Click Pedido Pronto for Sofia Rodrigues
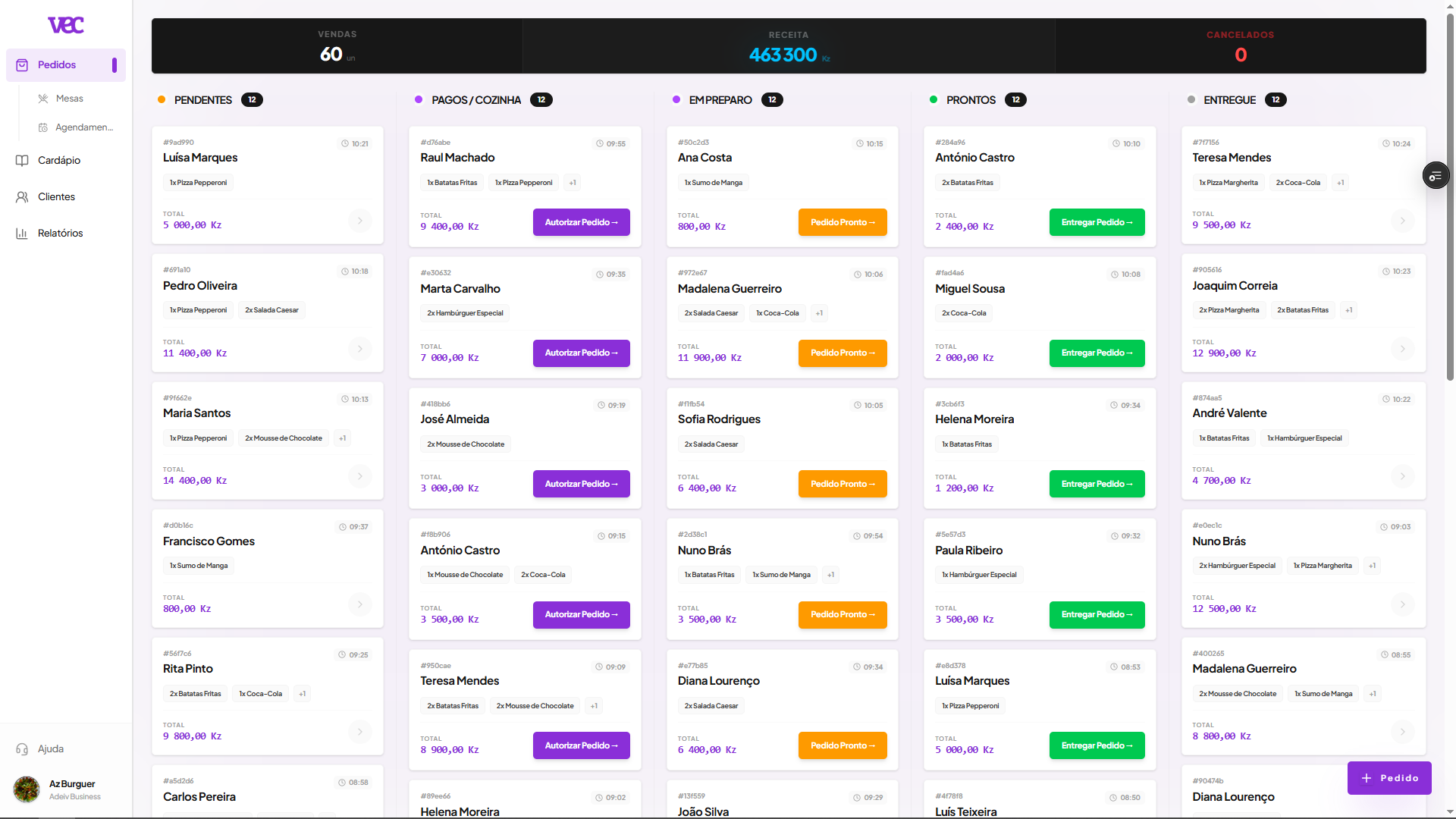 click(x=843, y=484)
